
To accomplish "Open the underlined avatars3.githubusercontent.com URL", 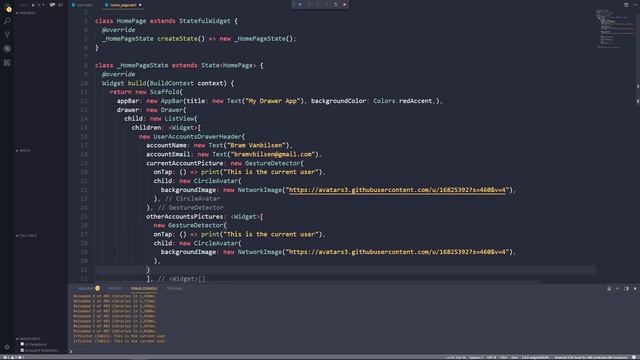I will point(397,190).
